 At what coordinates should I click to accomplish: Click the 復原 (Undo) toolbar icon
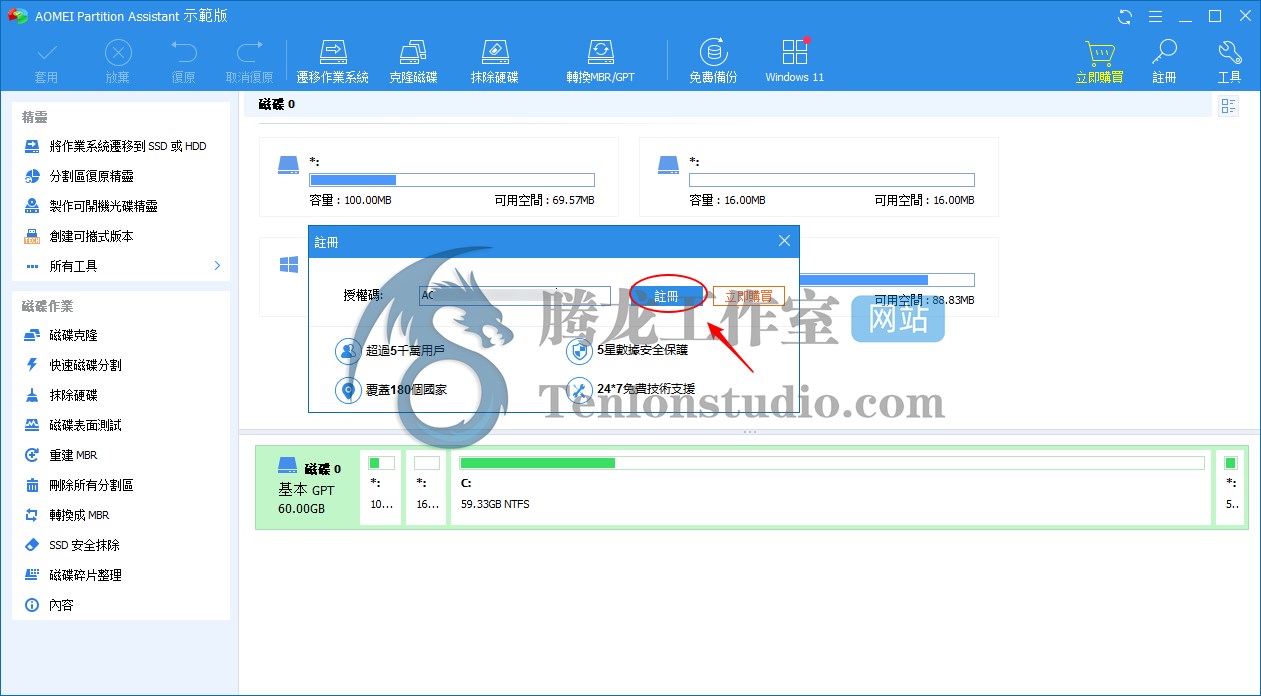pyautogui.click(x=183, y=61)
